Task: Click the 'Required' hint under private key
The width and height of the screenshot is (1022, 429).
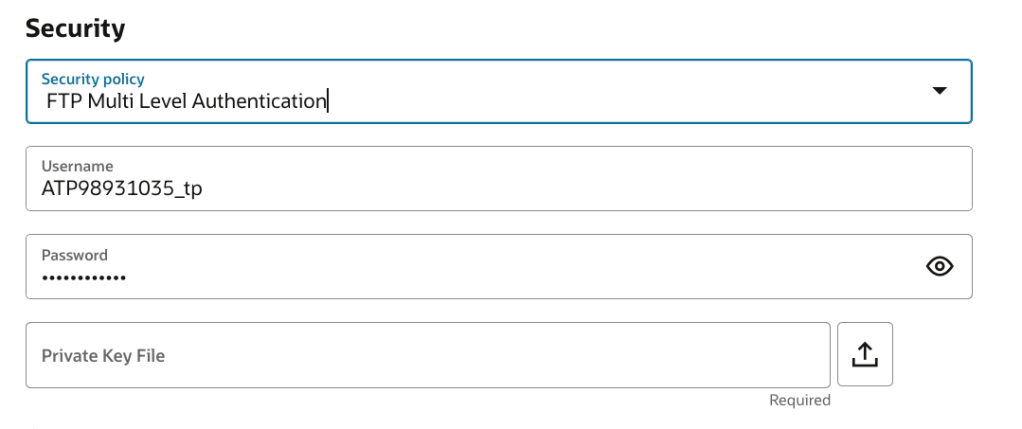Action: [799, 400]
